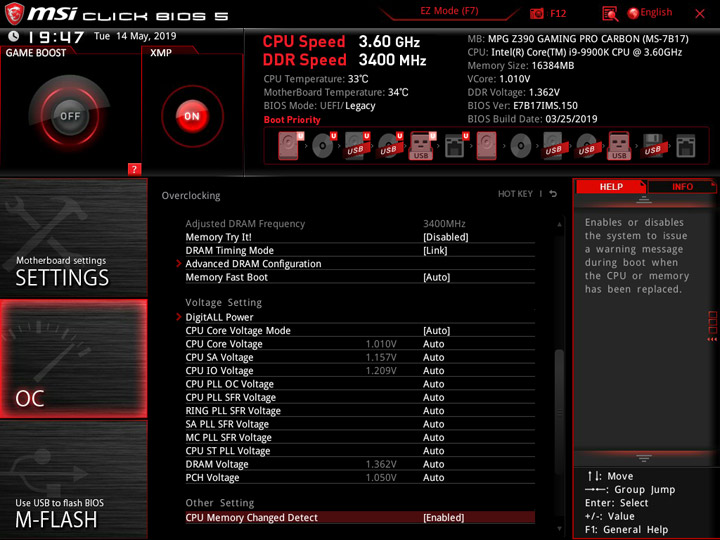Toggle the GAME BOOST knob currently OFF

coord(70,116)
